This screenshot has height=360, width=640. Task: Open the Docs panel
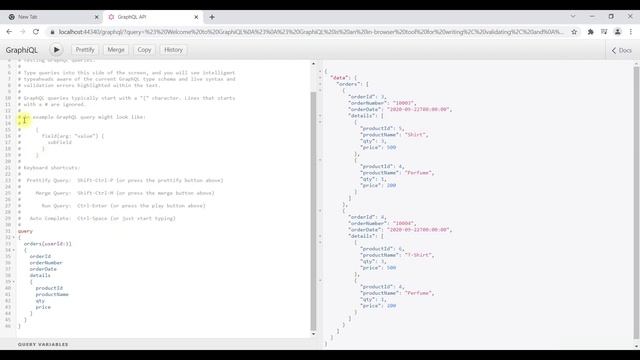click(x=621, y=50)
